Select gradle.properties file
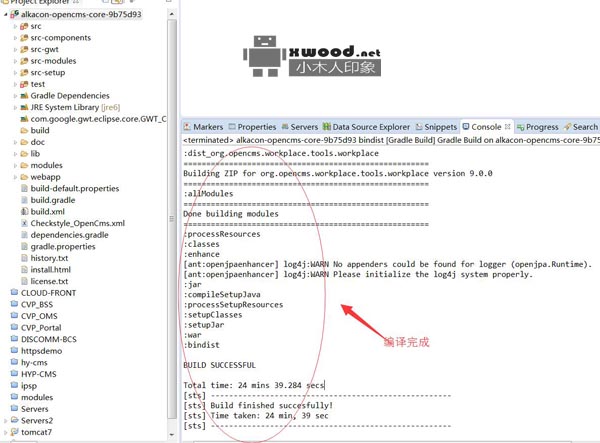 [x=63, y=247]
